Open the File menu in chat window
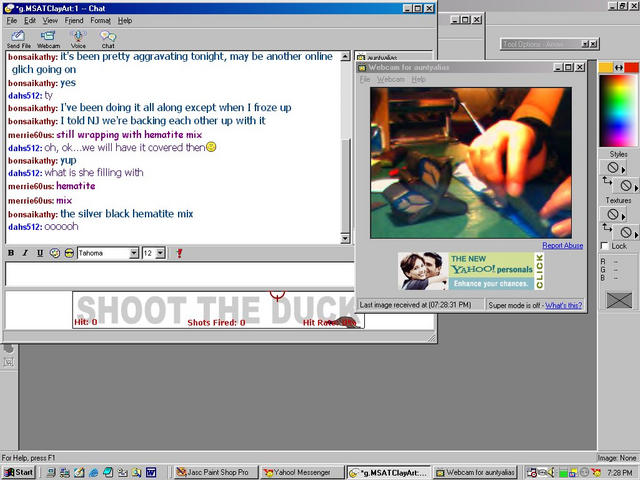The width and height of the screenshot is (640, 480). click(x=12, y=20)
